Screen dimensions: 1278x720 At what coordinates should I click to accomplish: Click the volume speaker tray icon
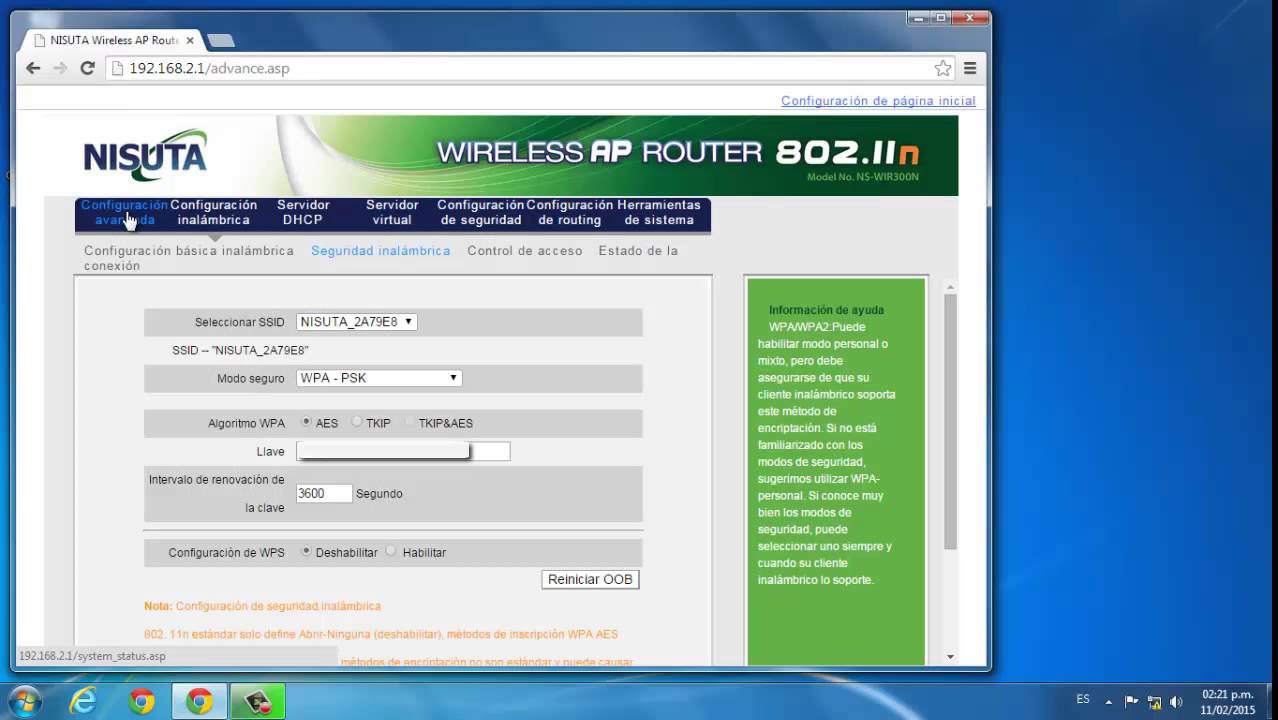1176,701
